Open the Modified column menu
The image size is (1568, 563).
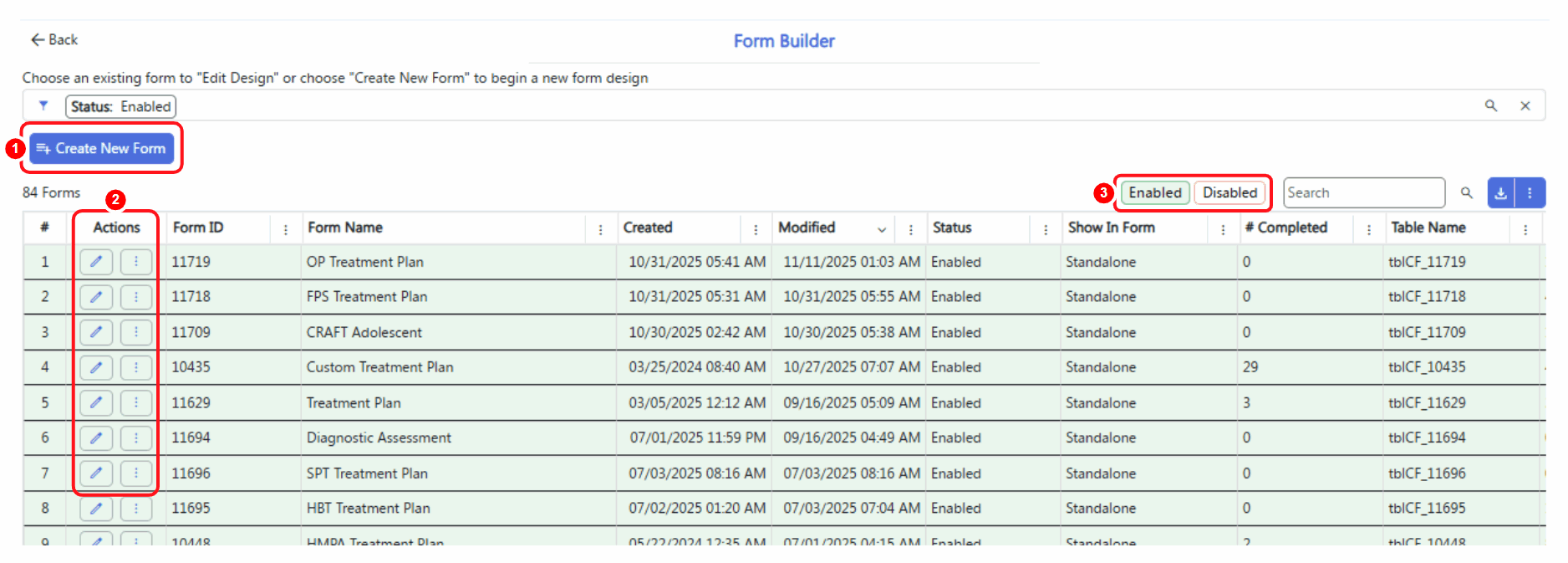[x=911, y=229]
